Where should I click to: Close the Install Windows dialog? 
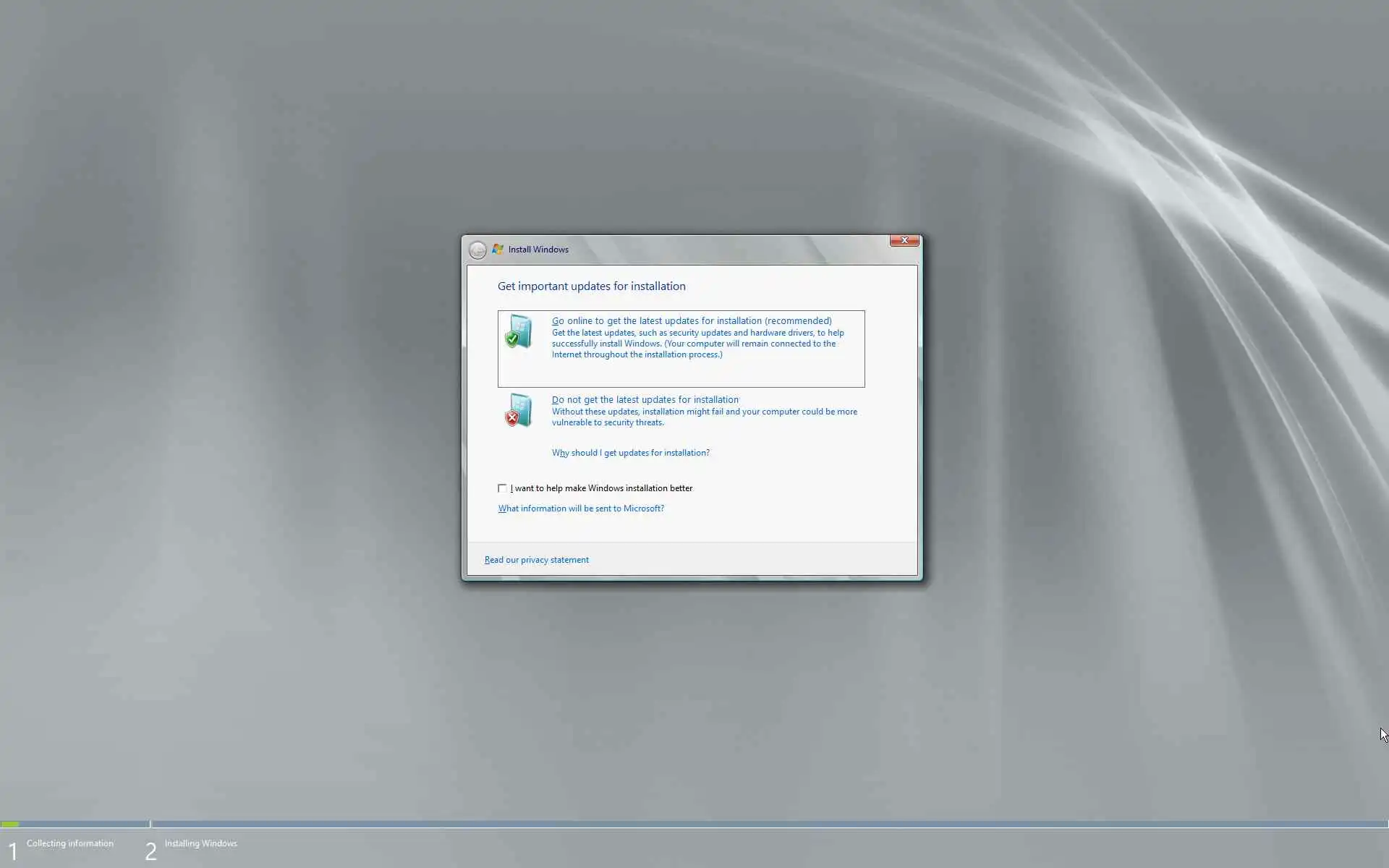904,240
